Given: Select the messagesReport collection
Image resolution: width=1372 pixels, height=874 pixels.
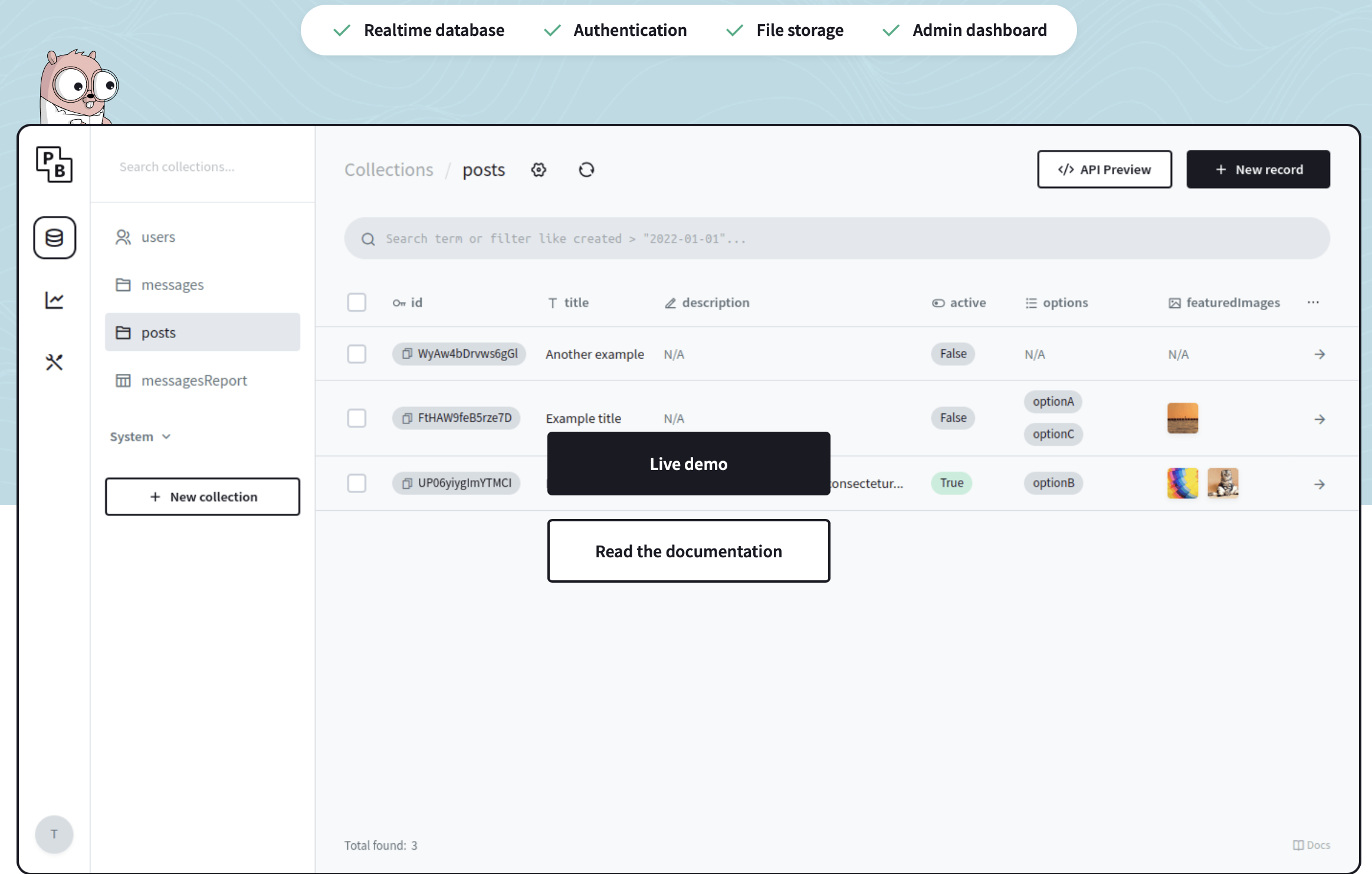Looking at the screenshot, I should [193, 381].
